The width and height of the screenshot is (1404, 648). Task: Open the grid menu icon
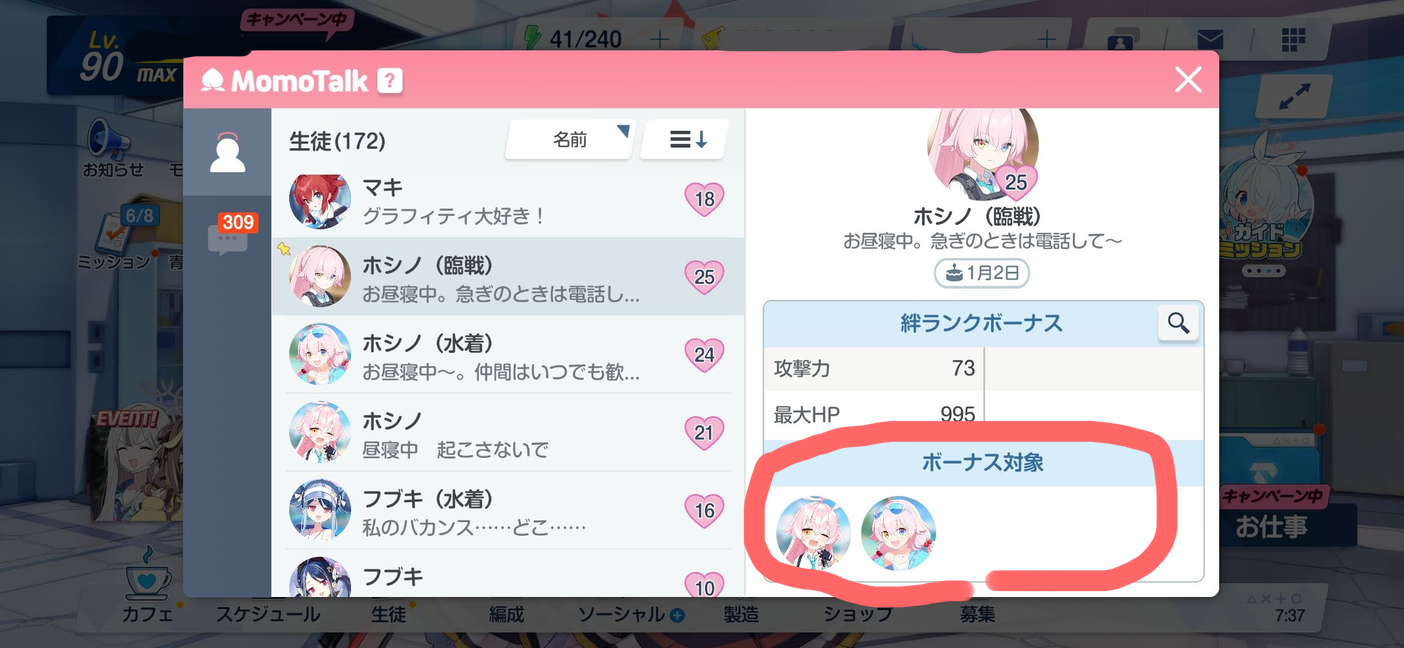[1293, 39]
